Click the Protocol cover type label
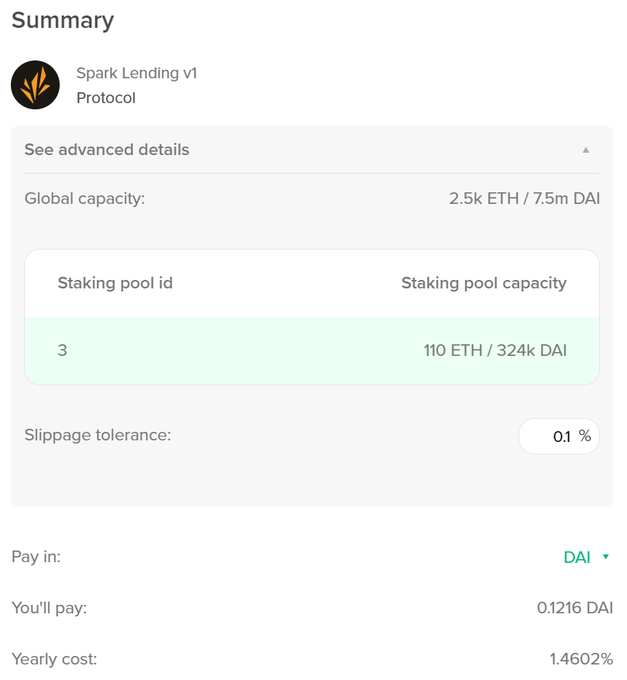Image resolution: width=627 pixels, height=680 pixels. [x=106, y=98]
